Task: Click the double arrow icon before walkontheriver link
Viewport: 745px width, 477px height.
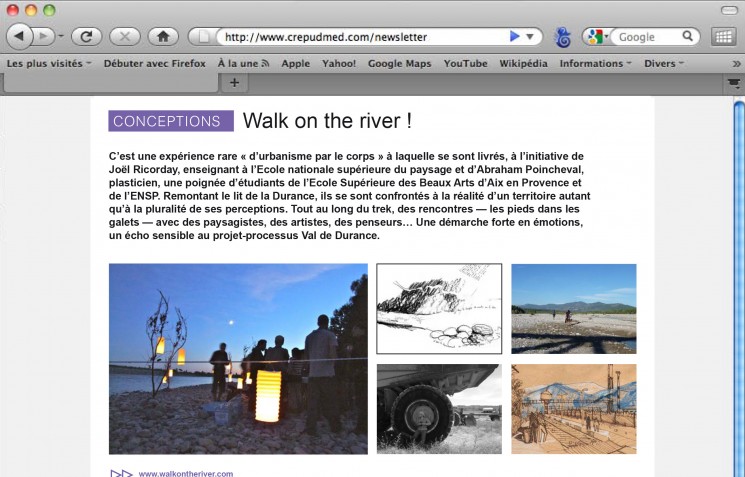Action: click(121, 473)
